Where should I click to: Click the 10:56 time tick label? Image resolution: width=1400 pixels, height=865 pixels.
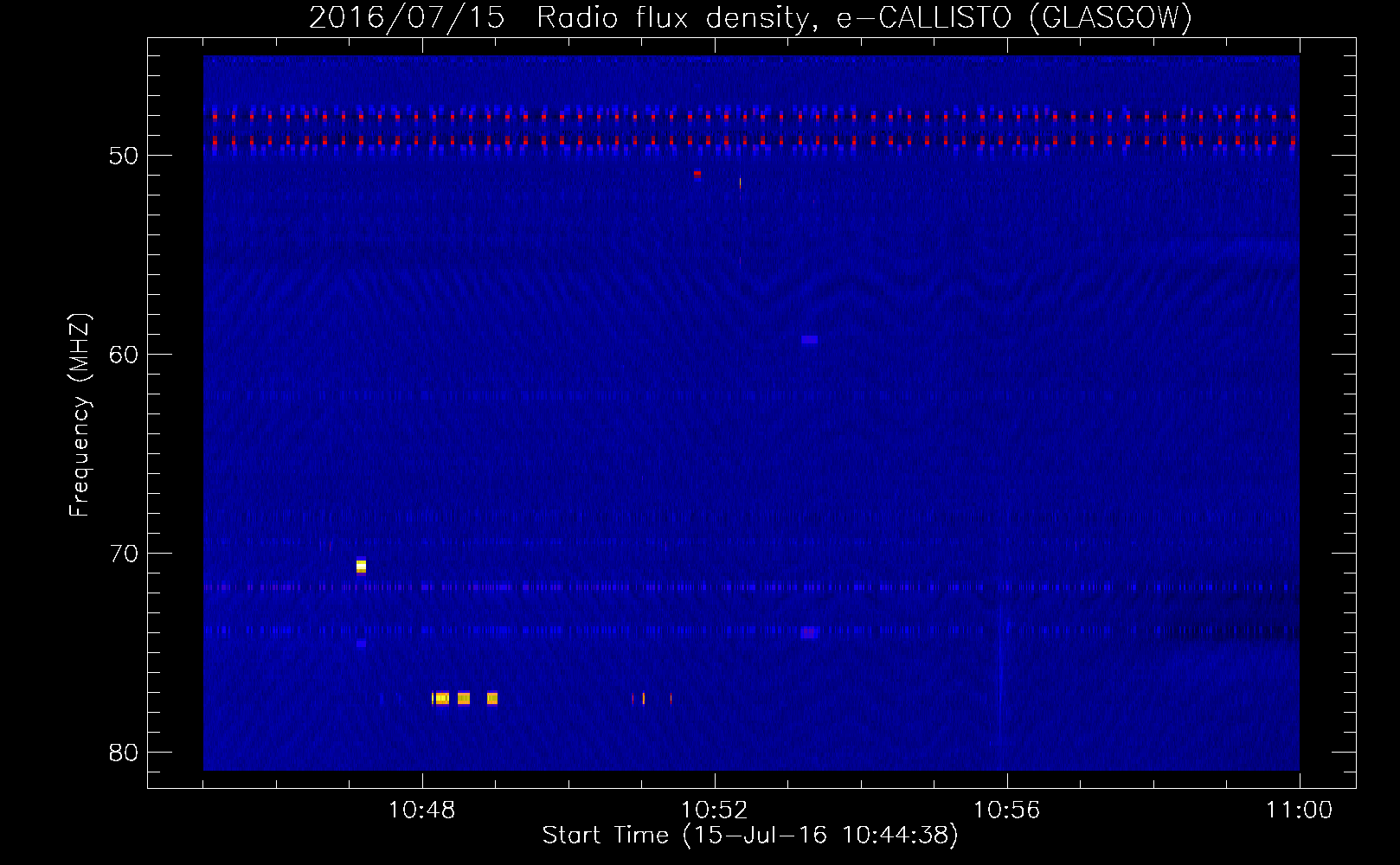coord(1006,811)
